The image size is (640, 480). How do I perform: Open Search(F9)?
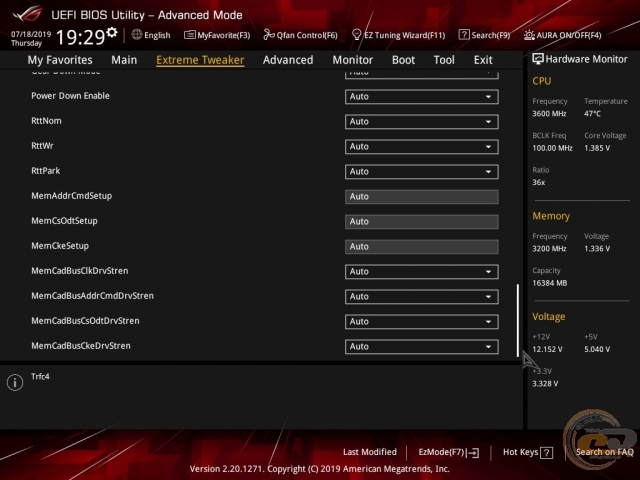484,35
